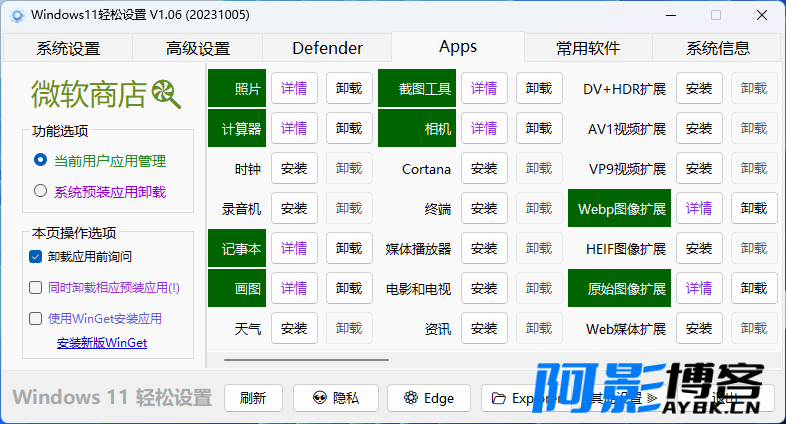Uninstall the 画图 app
This screenshot has width=786, height=424.
pos(349,289)
